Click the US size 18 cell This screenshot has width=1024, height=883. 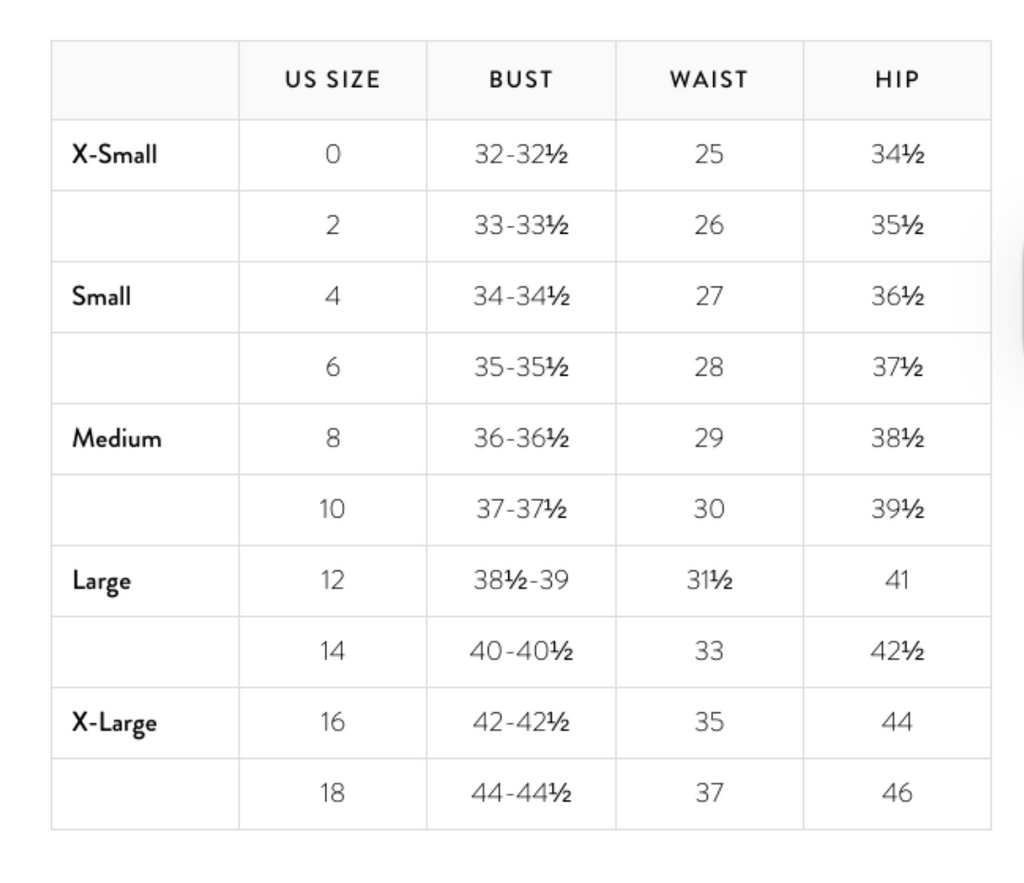(x=332, y=794)
